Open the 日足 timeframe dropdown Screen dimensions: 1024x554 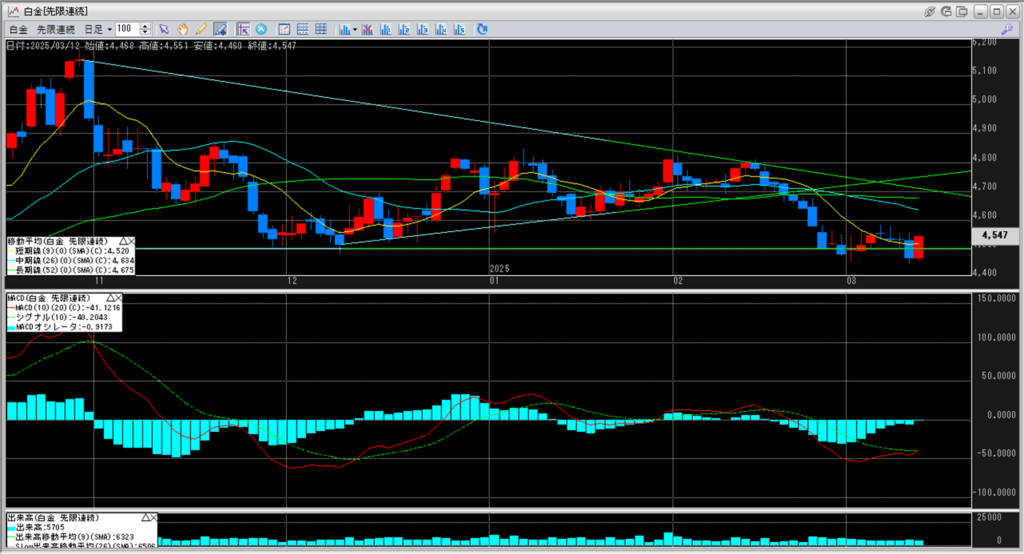[109, 29]
